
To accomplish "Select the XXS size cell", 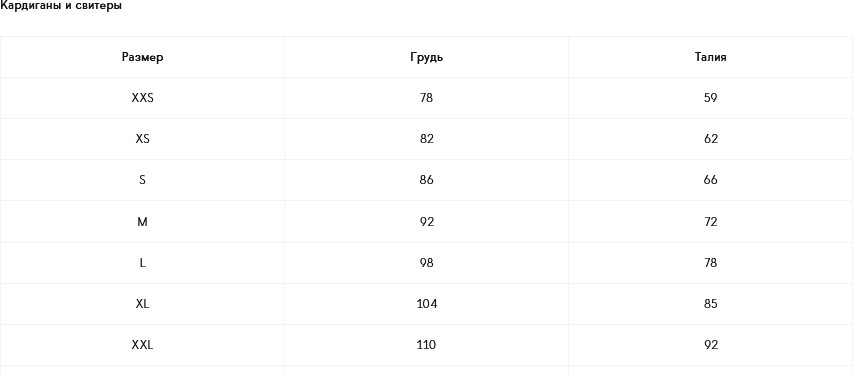I will pyautogui.click(x=143, y=98).
